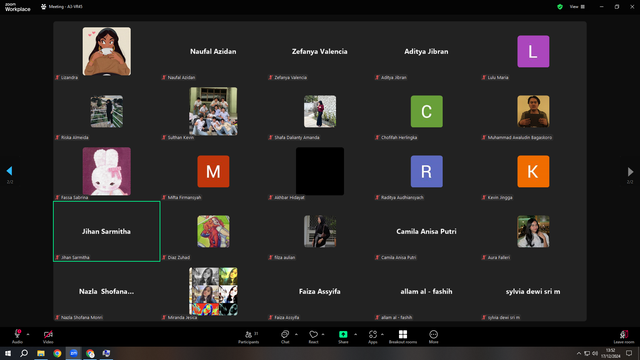Open the More options menu
This screenshot has height=360, width=640.
coord(433,337)
